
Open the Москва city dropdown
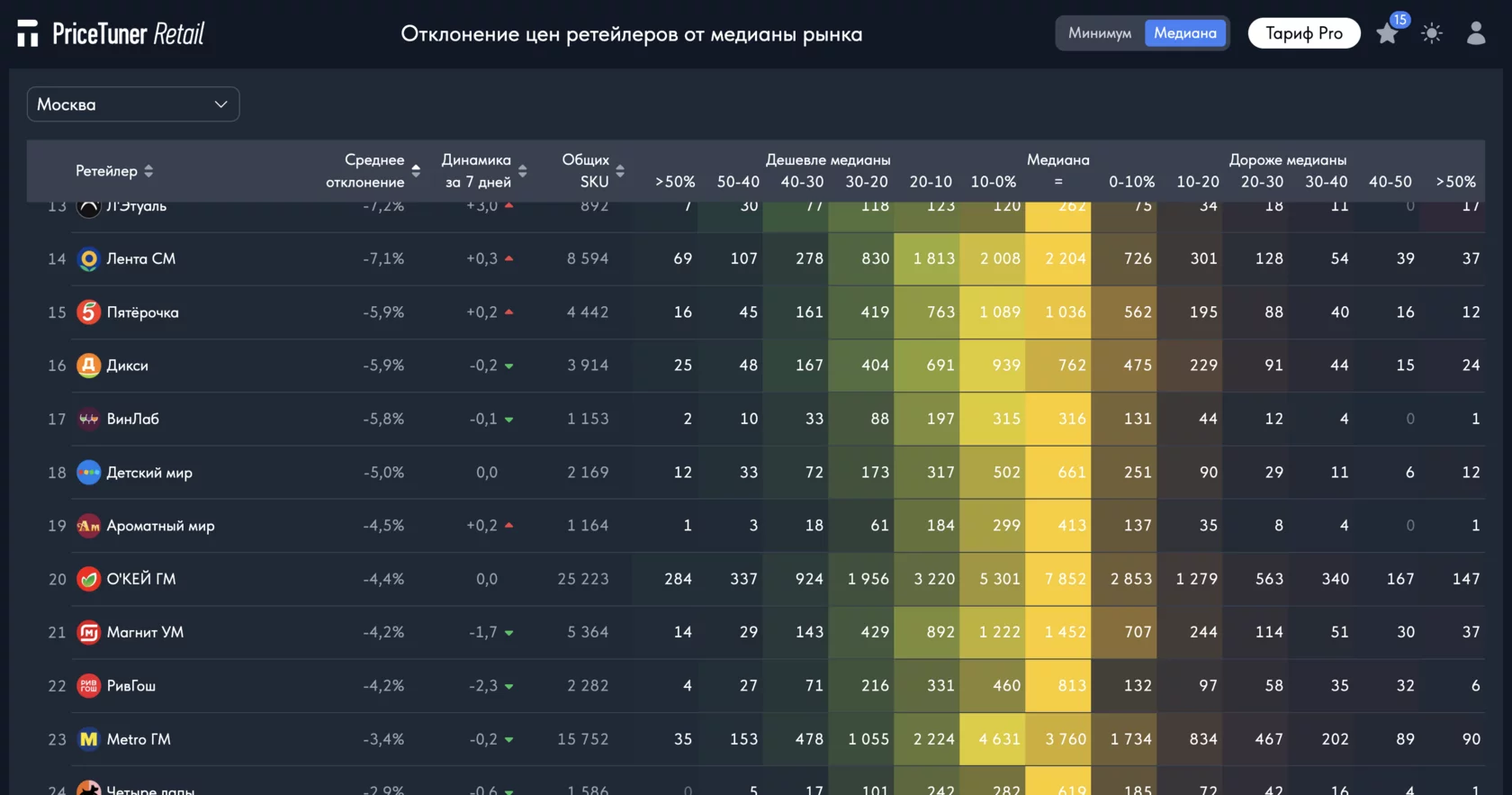click(x=133, y=104)
